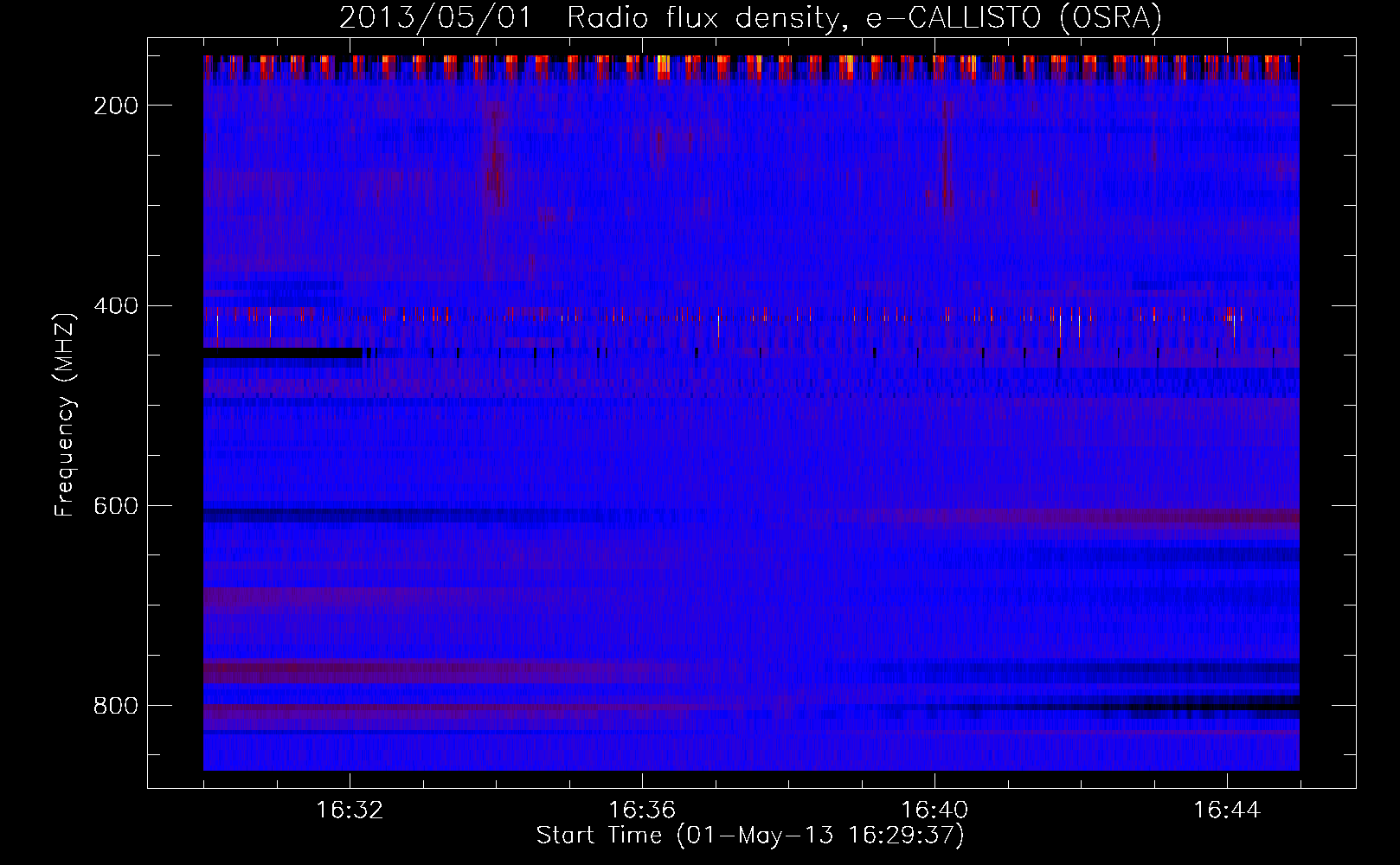Click the frequency tick label '600'
This screenshot has height=865, width=1400.
pyautogui.click(x=116, y=506)
